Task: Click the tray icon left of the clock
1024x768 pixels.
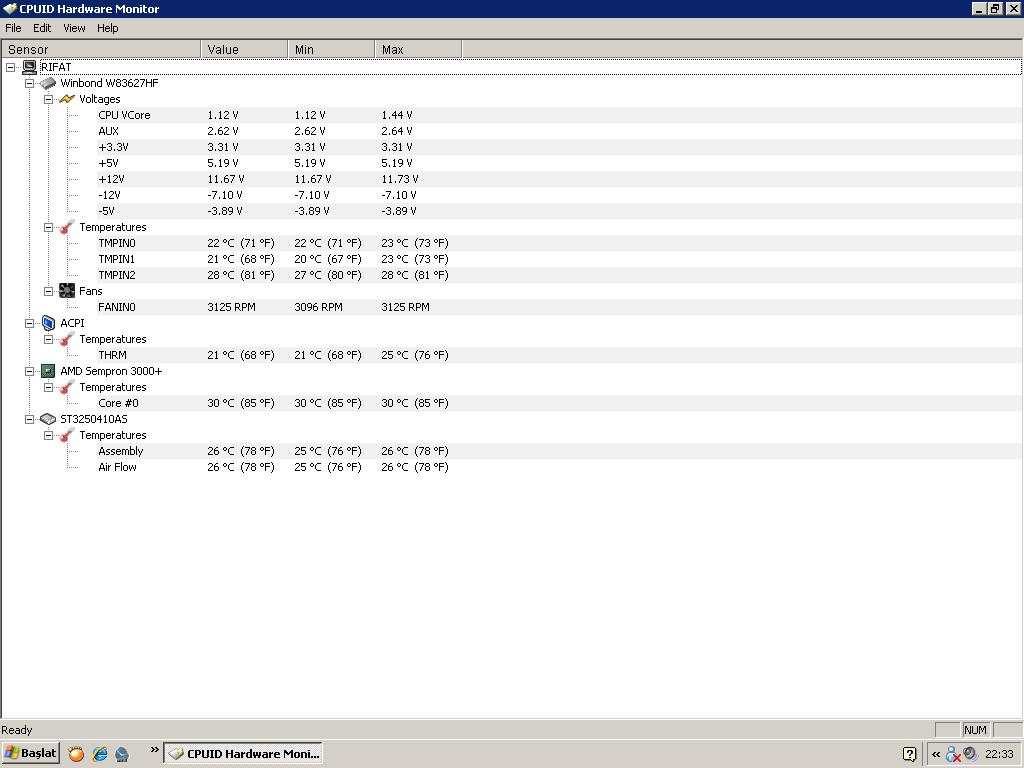Action: pyautogui.click(x=970, y=754)
